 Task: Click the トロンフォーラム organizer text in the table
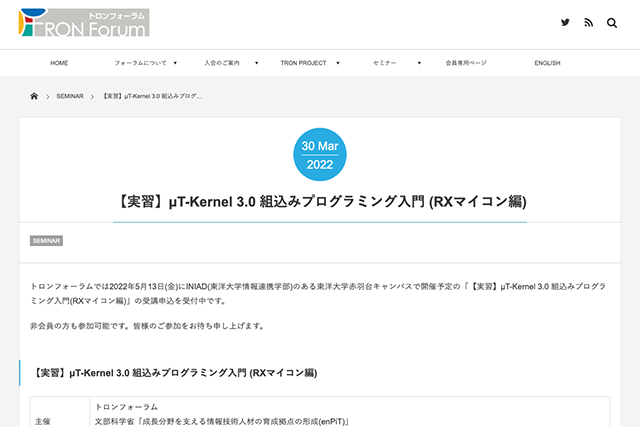pos(126,407)
